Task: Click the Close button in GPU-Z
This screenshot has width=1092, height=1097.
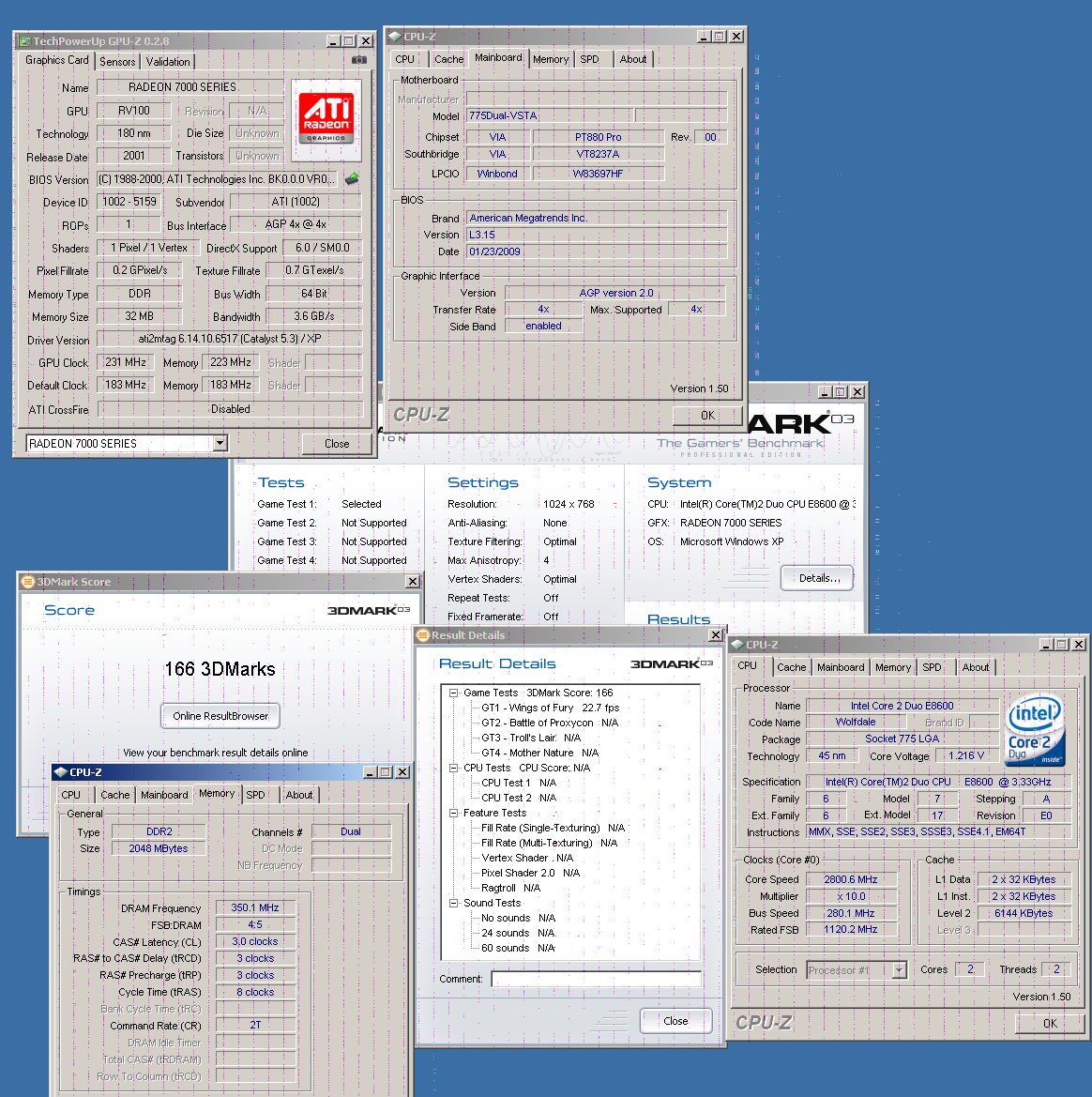Action: click(x=337, y=444)
